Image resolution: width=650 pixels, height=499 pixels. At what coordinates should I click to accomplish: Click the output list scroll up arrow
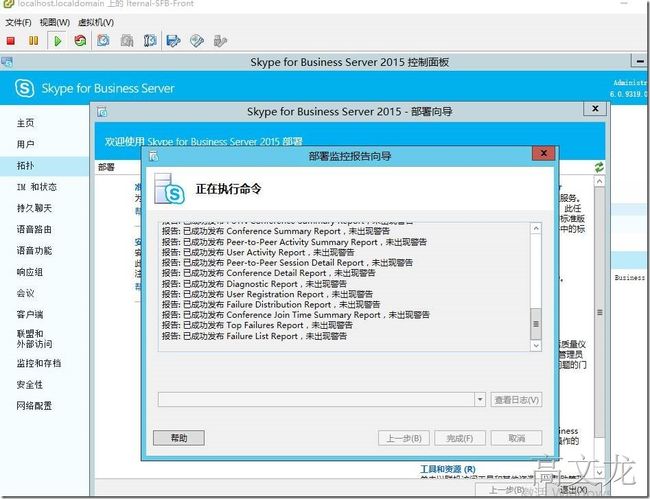(x=536, y=228)
